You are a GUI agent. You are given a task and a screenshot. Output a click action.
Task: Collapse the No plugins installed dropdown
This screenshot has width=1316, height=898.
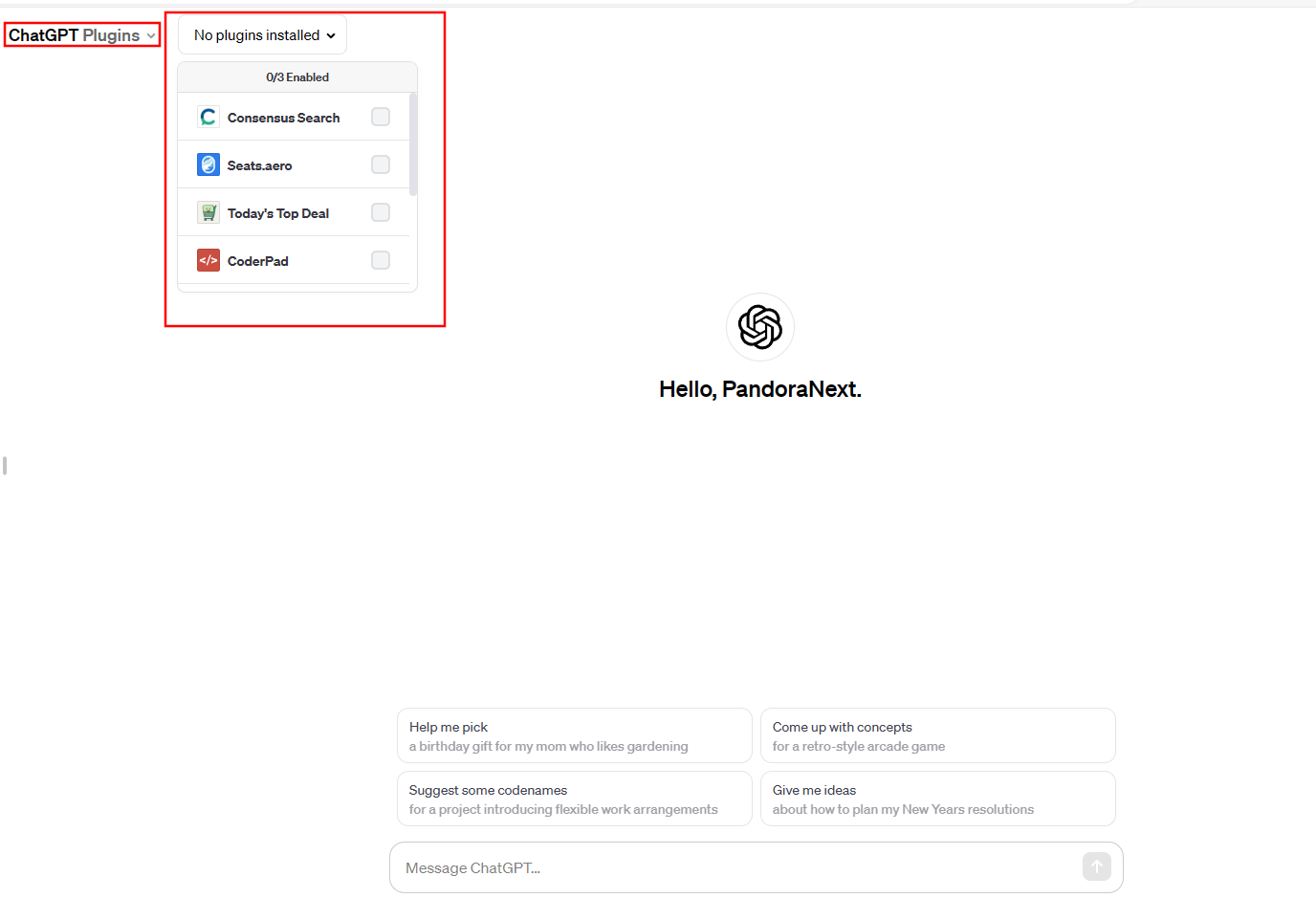point(263,35)
